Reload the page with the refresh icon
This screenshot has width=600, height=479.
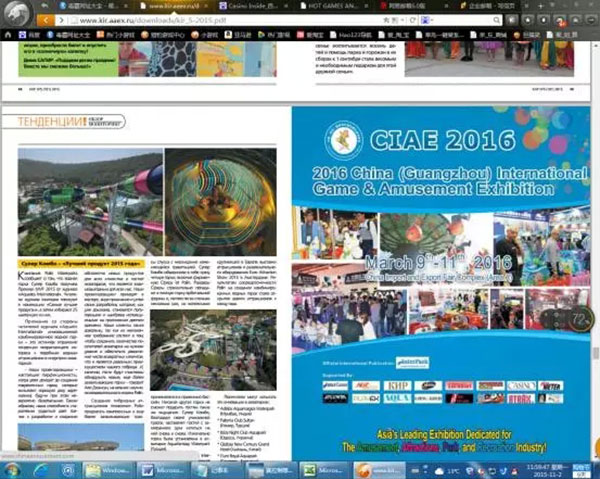pyautogui.click(x=413, y=20)
